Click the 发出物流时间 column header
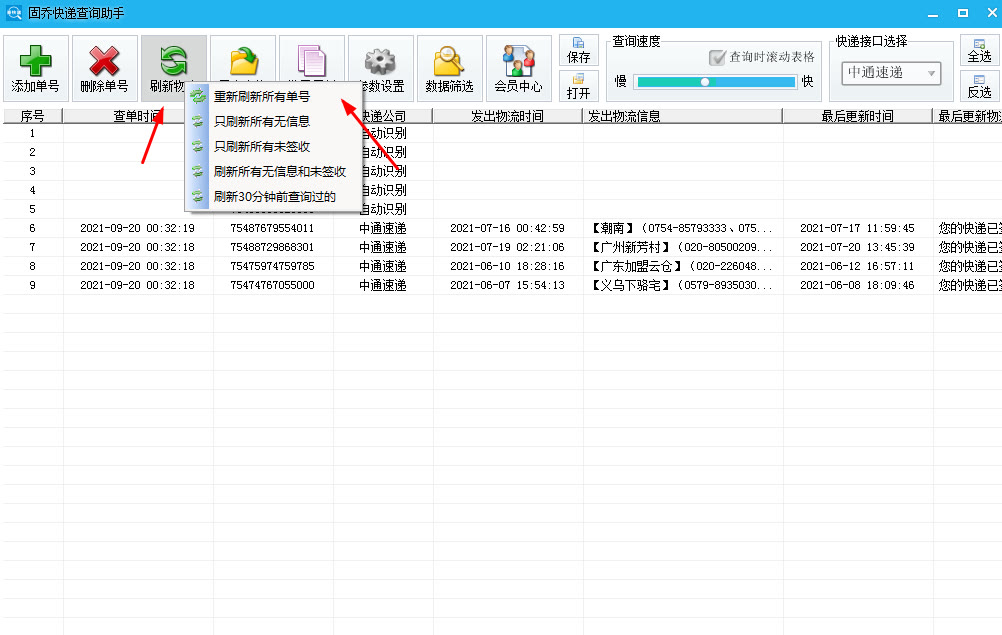Screen dimensions: 1002x635 tap(507, 116)
